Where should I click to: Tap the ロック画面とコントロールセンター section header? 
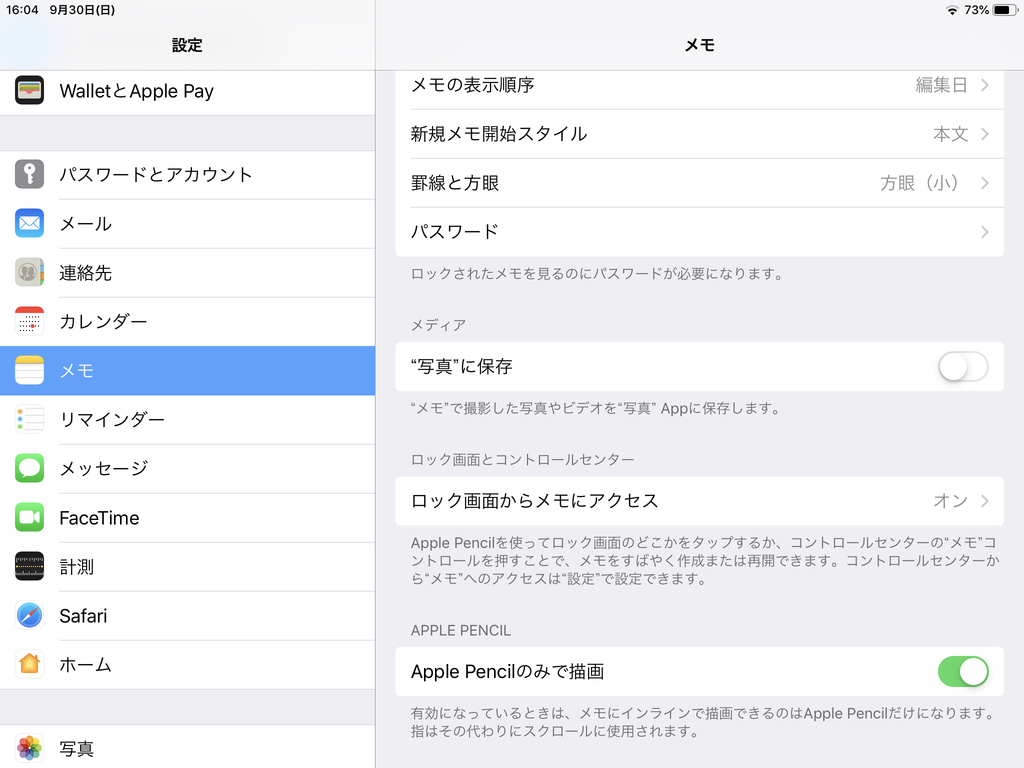coord(522,460)
